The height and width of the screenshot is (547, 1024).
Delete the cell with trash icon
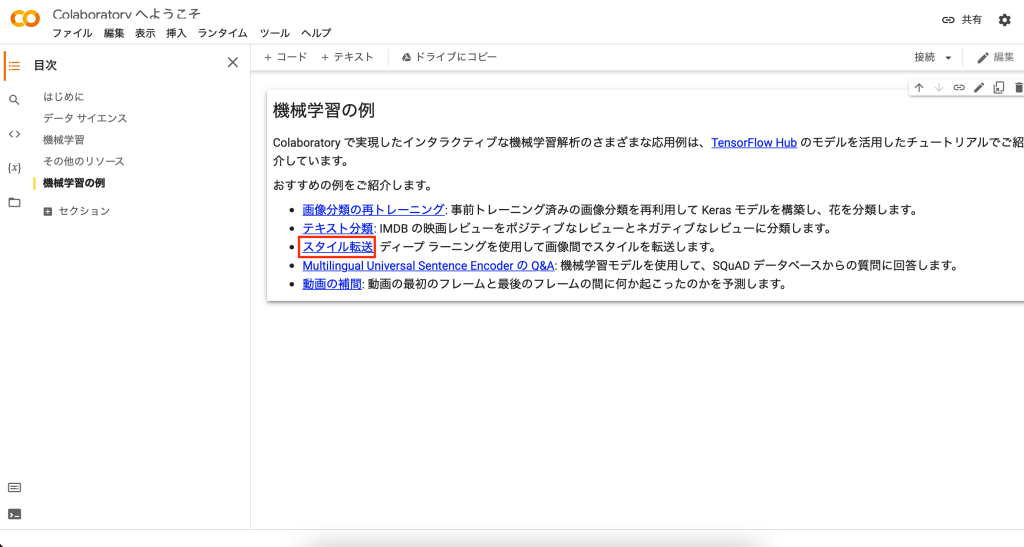point(1018,88)
